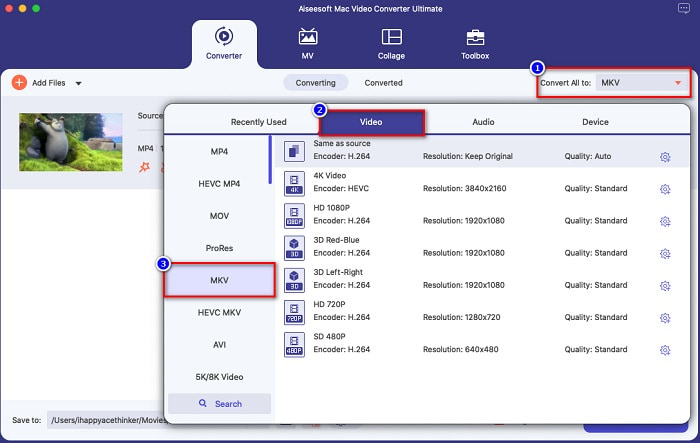Click Resolution: 1280x720 text
Viewport: 700px width, 443px height.
(x=462, y=317)
